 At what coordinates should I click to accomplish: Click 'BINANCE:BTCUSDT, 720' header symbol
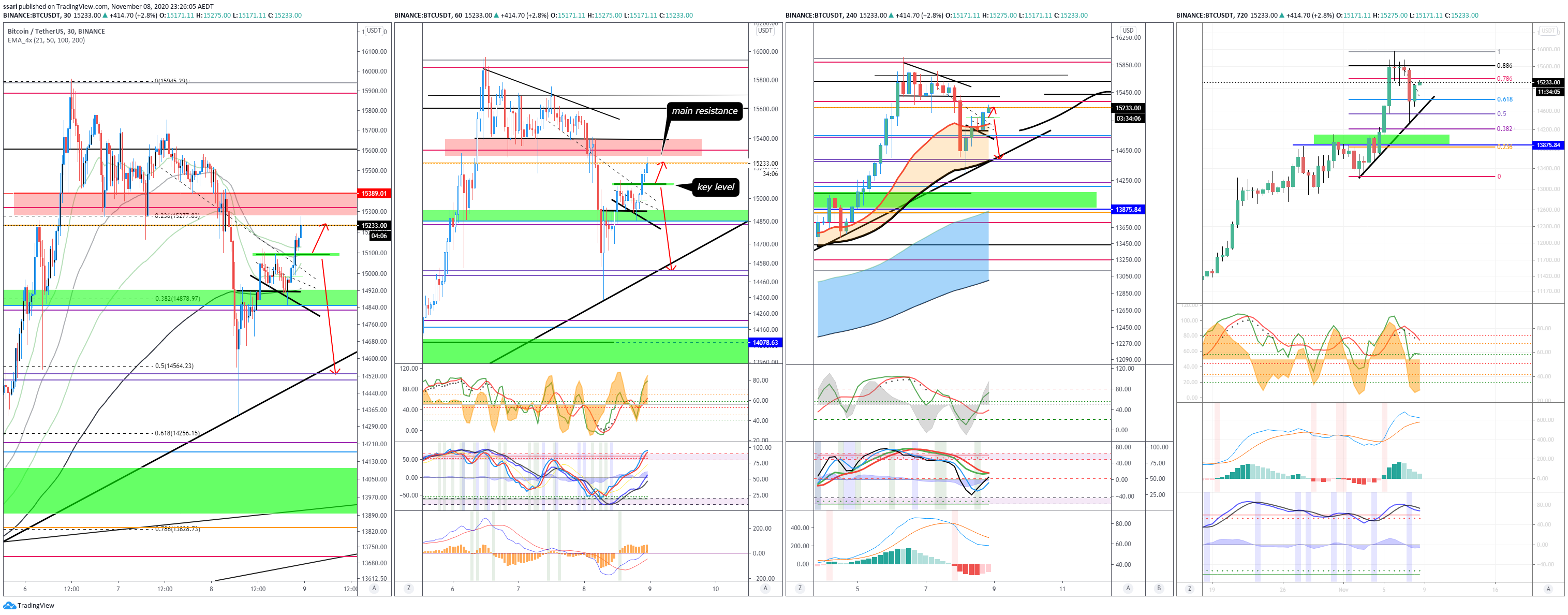[1212, 15]
